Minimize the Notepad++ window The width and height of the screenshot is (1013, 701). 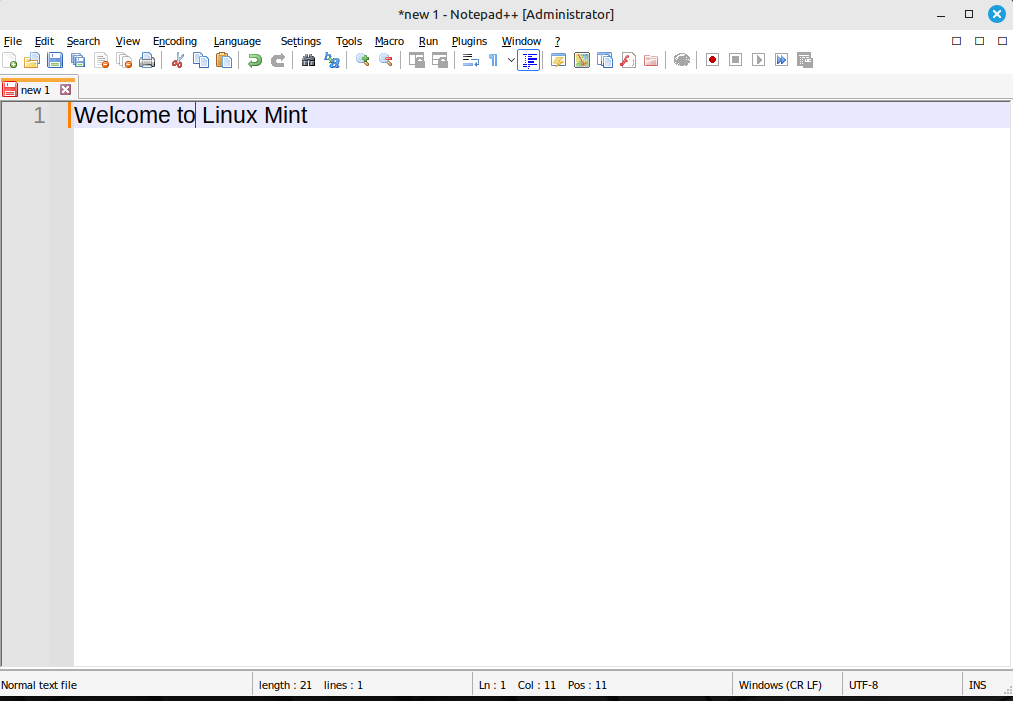[941, 14]
